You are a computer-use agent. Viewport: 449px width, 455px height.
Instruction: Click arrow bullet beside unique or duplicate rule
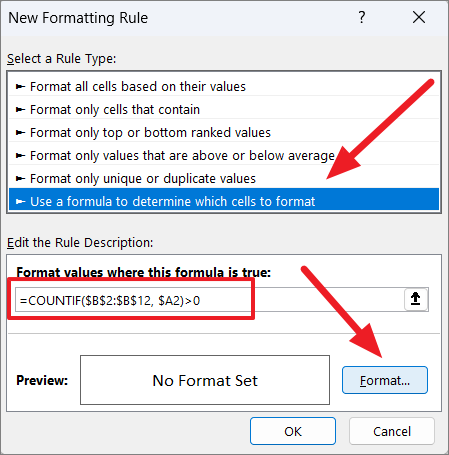click(21, 179)
